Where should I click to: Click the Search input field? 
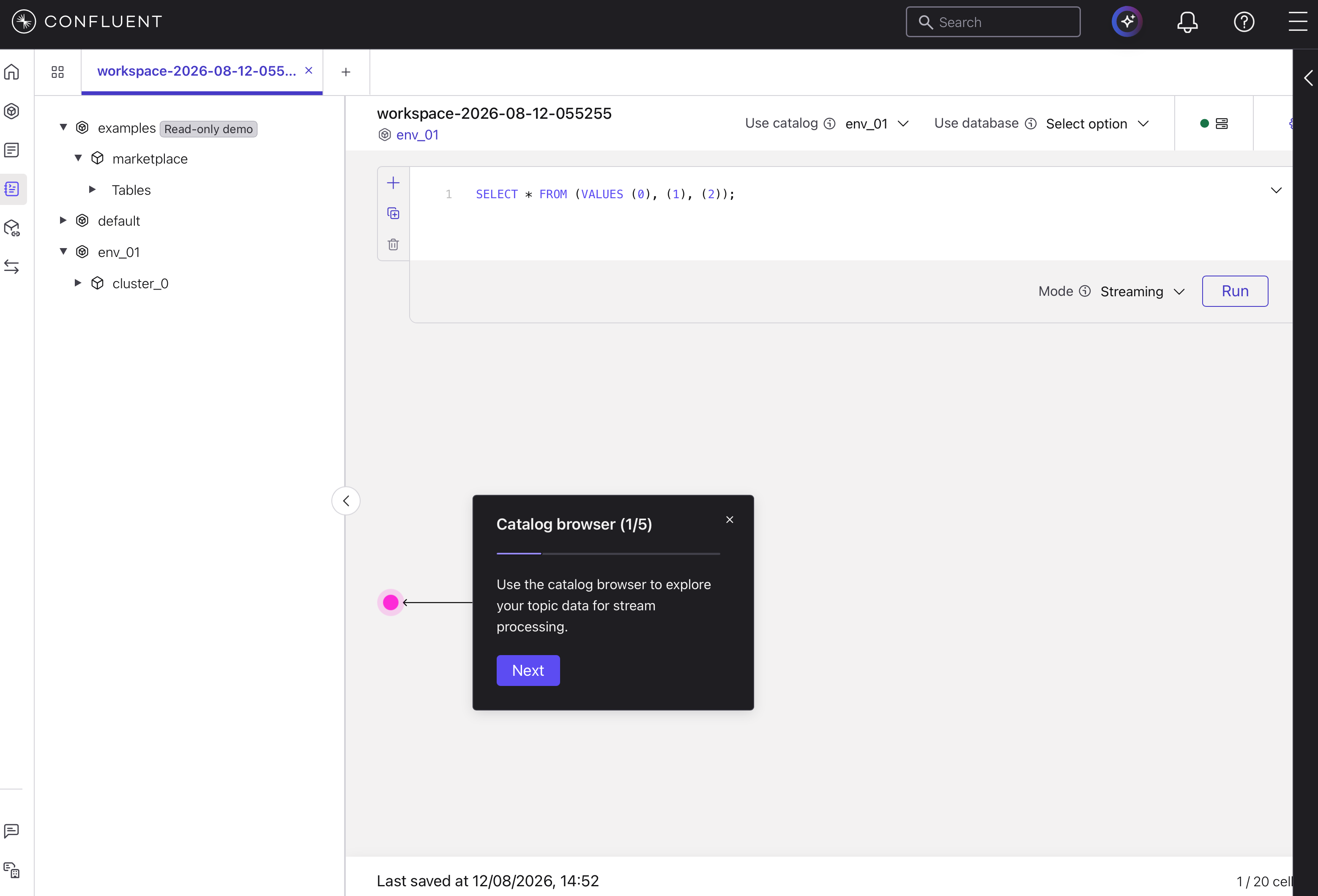(993, 22)
